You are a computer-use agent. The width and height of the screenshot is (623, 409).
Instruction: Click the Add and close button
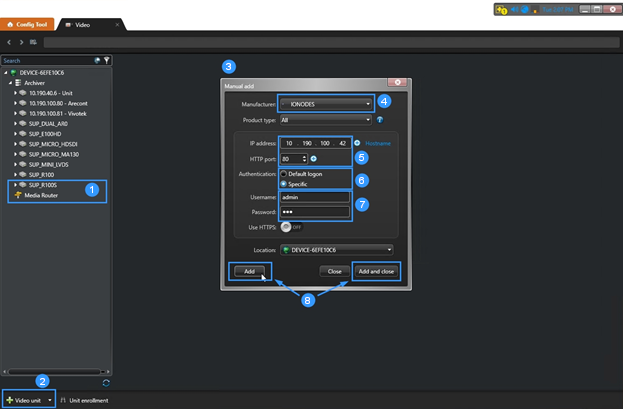tap(376, 271)
